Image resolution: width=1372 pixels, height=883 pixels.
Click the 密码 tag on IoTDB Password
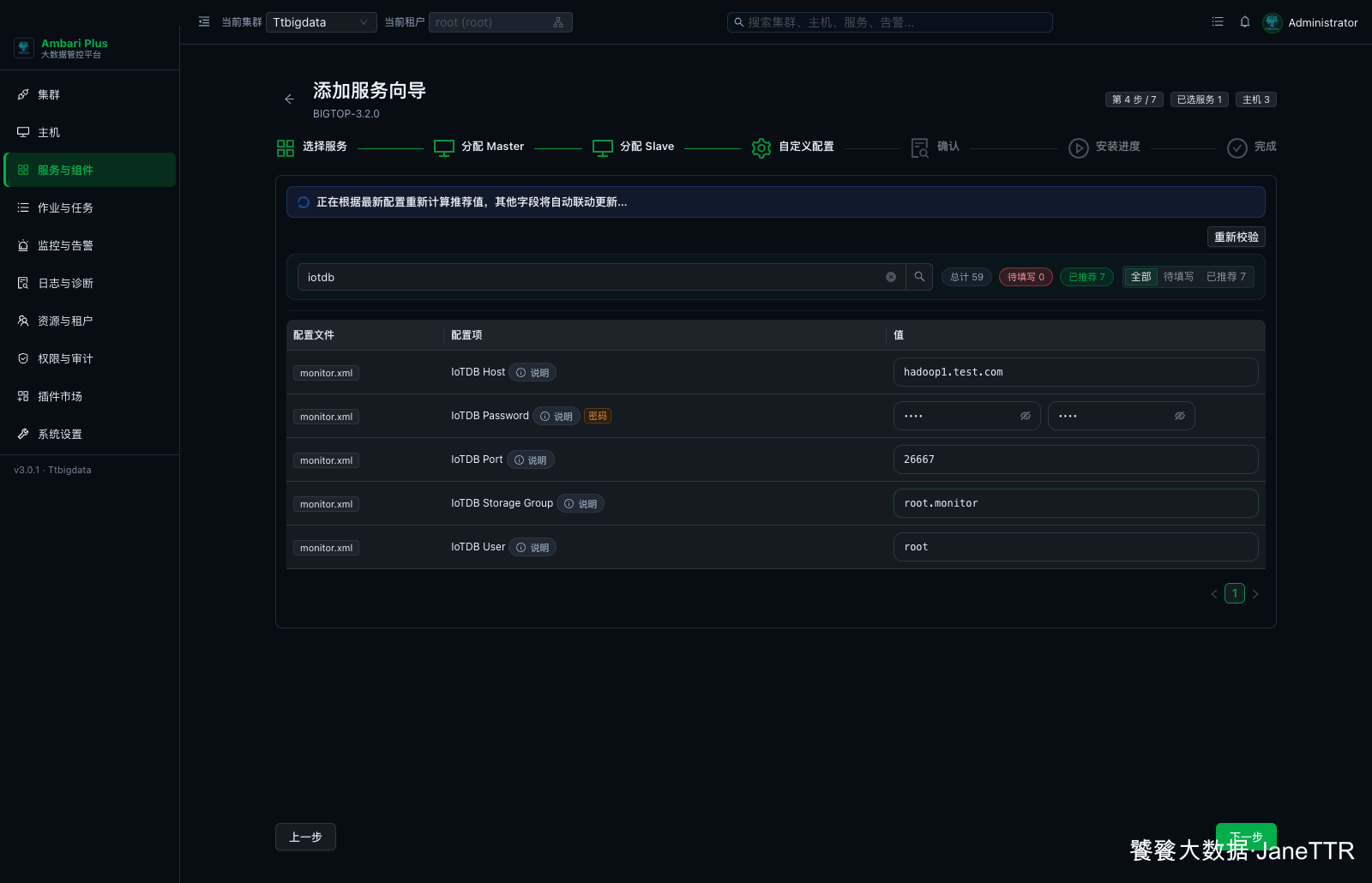point(598,416)
